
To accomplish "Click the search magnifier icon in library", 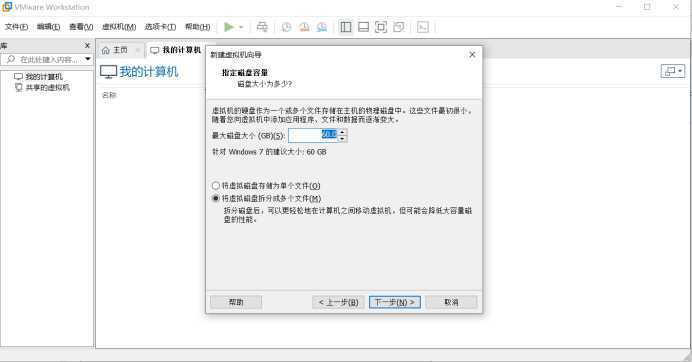I will point(11,59).
